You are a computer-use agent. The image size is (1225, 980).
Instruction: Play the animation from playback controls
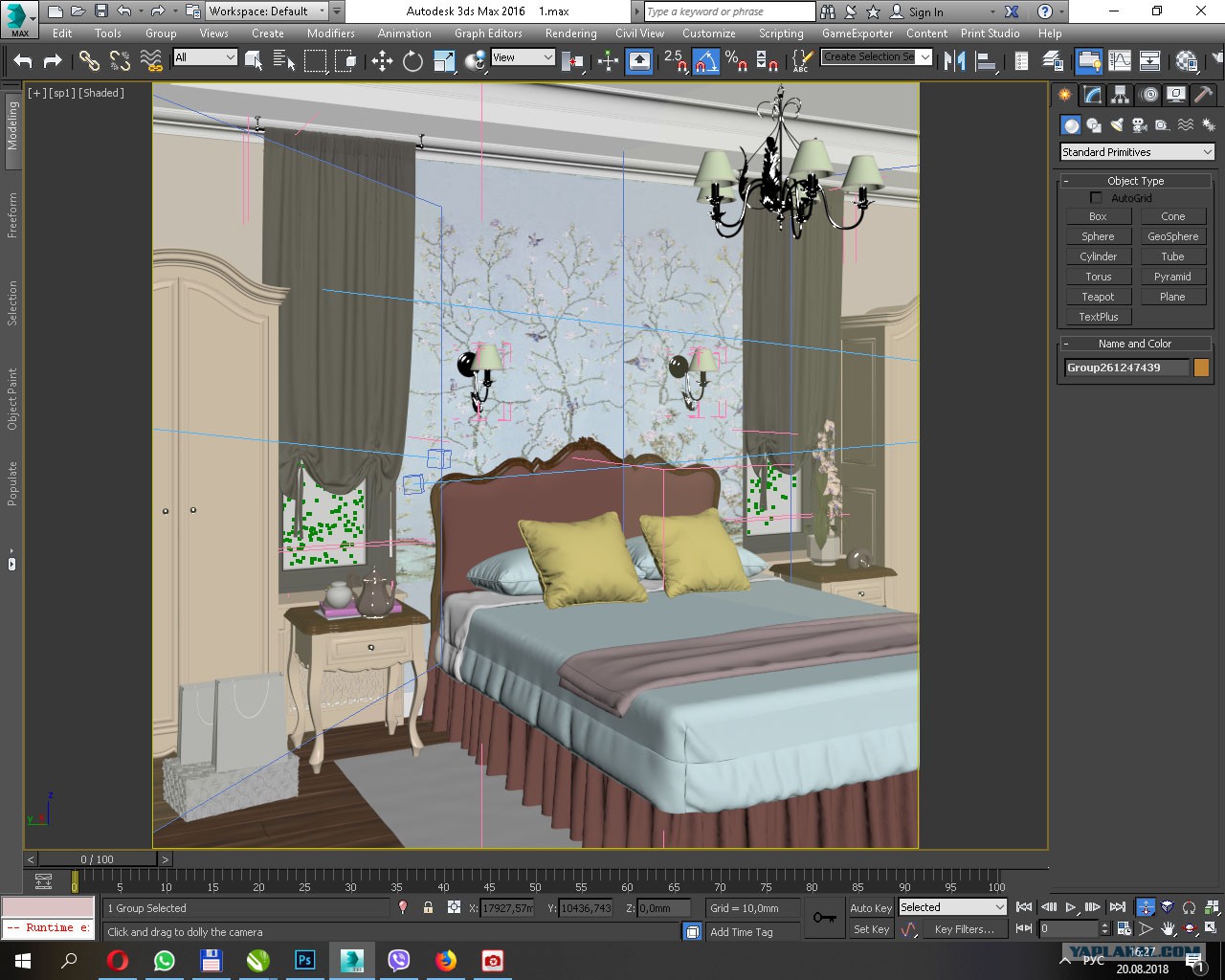click(1071, 907)
